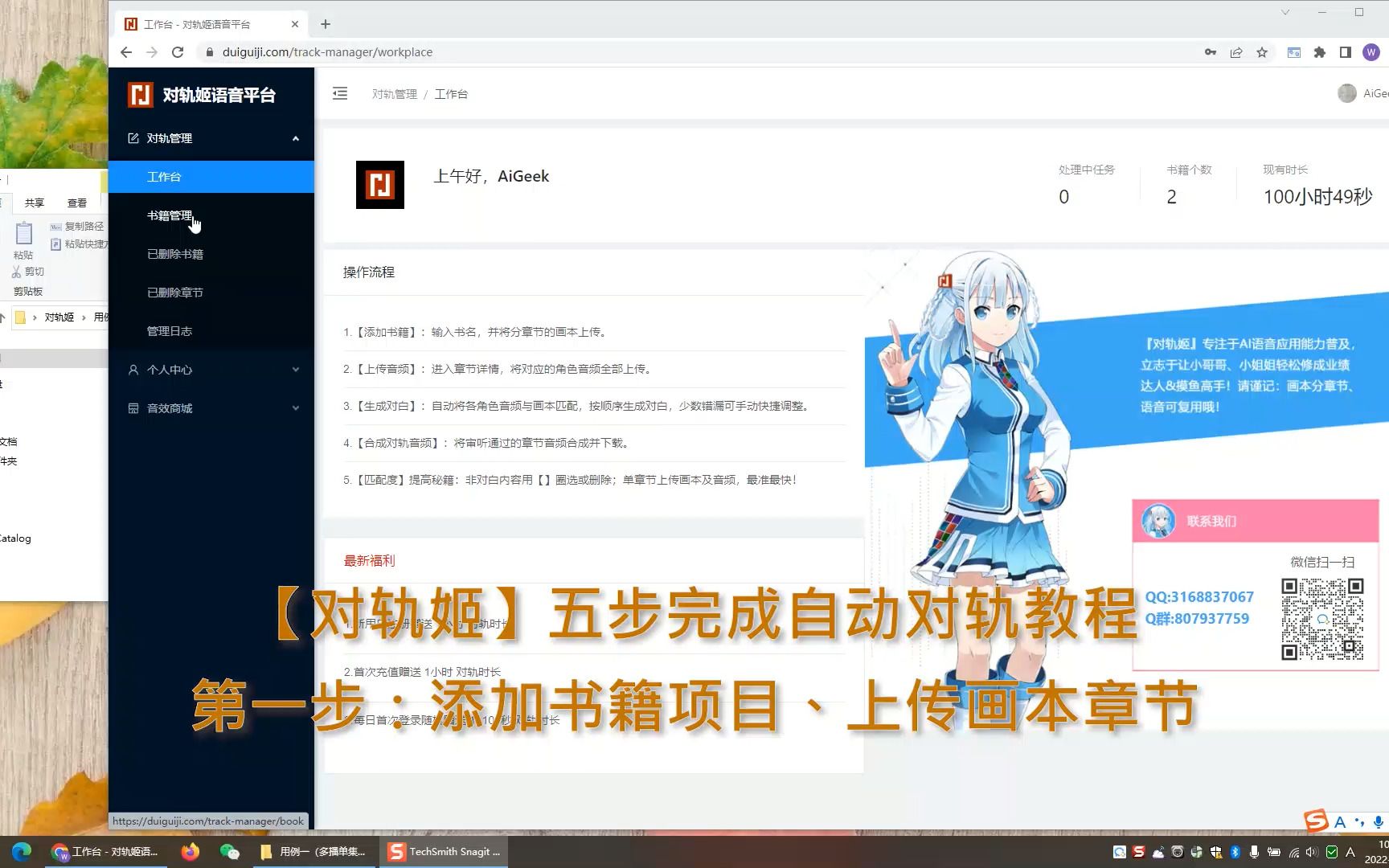Bookmark the page with the star icon

tap(1263, 51)
